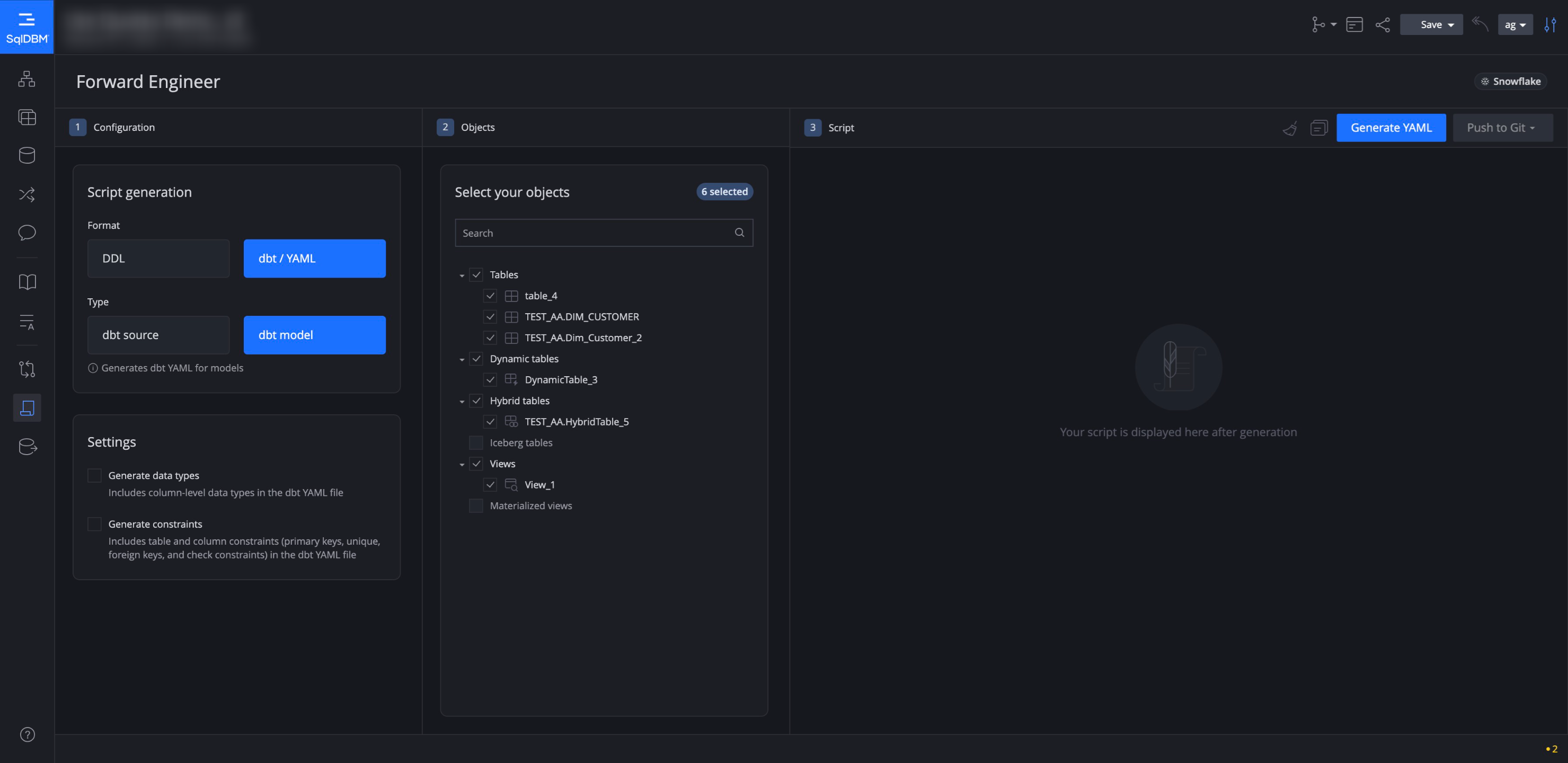Click the 6 selected badge

point(724,192)
